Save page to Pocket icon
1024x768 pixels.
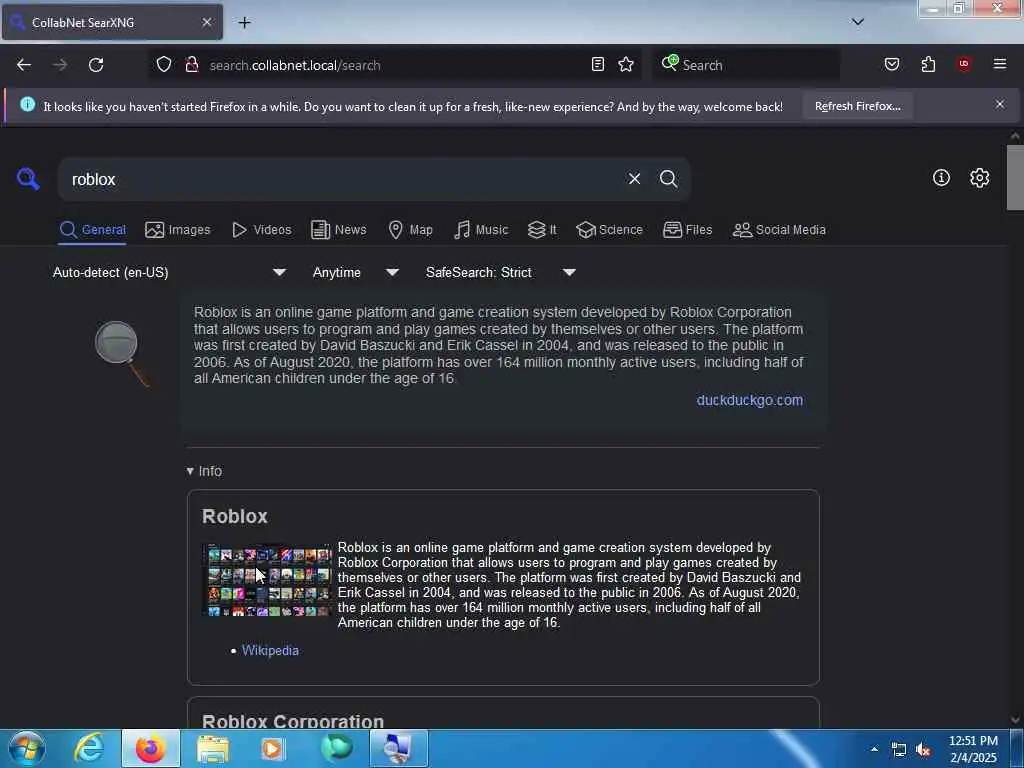[x=891, y=64]
